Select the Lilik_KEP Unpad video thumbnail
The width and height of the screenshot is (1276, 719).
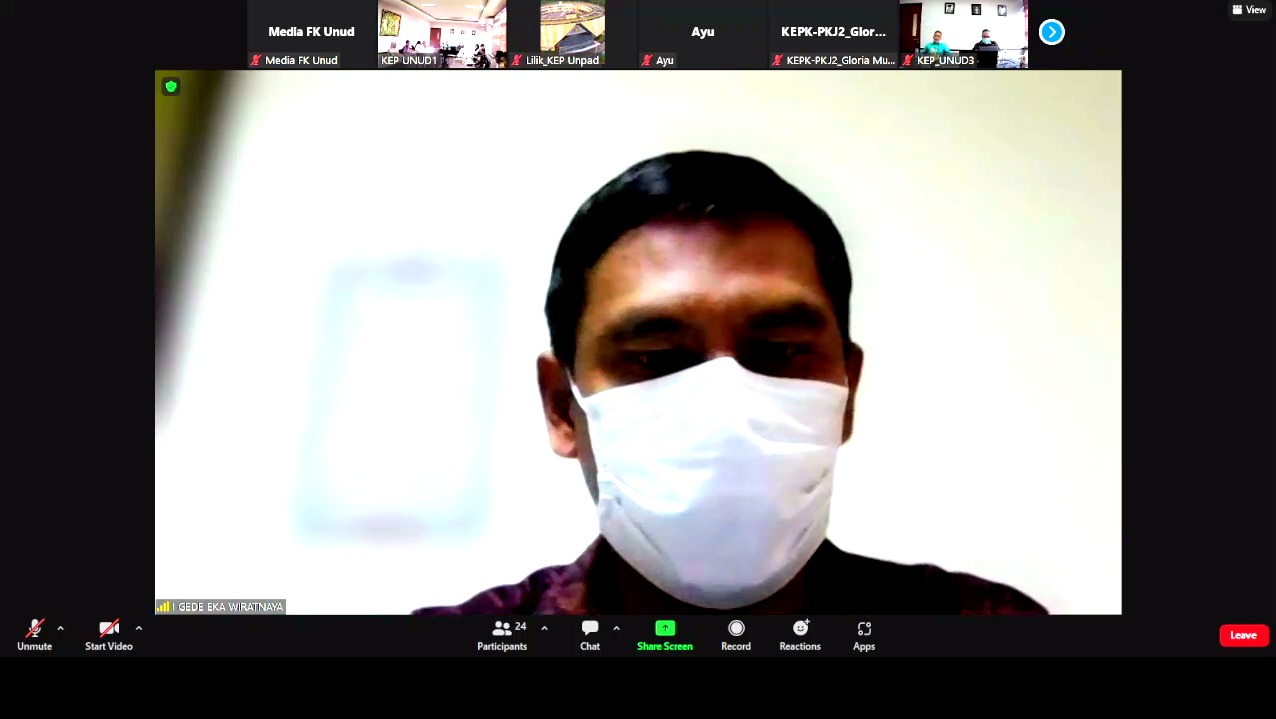click(x=572, y=34)
